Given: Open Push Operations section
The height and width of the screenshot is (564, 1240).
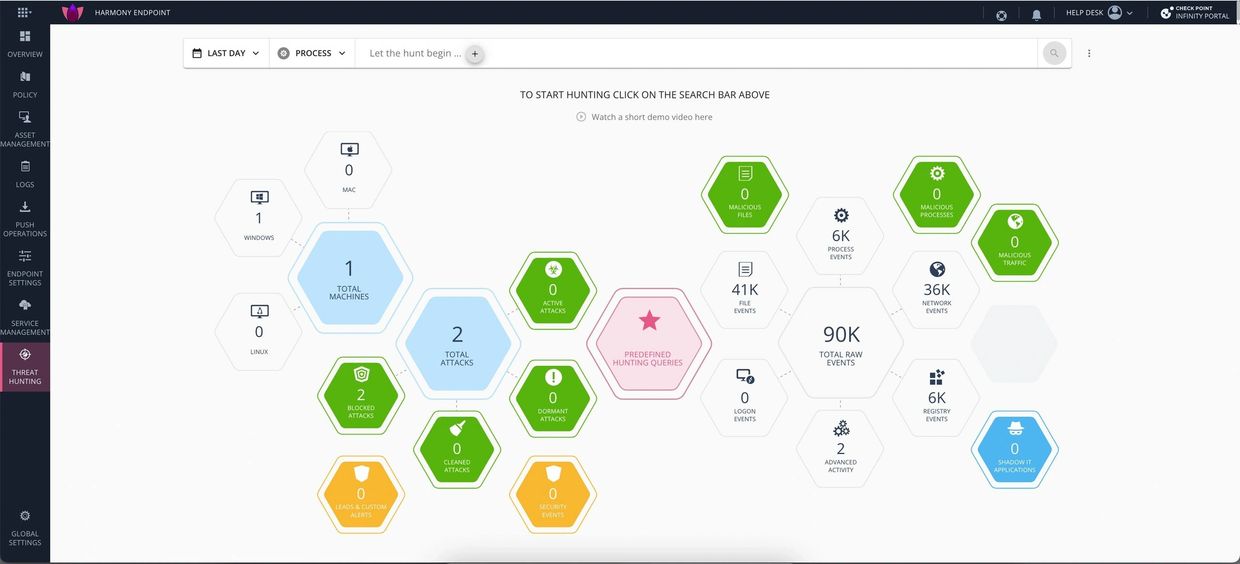Looking at the screenshot, I should pos(25,218).
